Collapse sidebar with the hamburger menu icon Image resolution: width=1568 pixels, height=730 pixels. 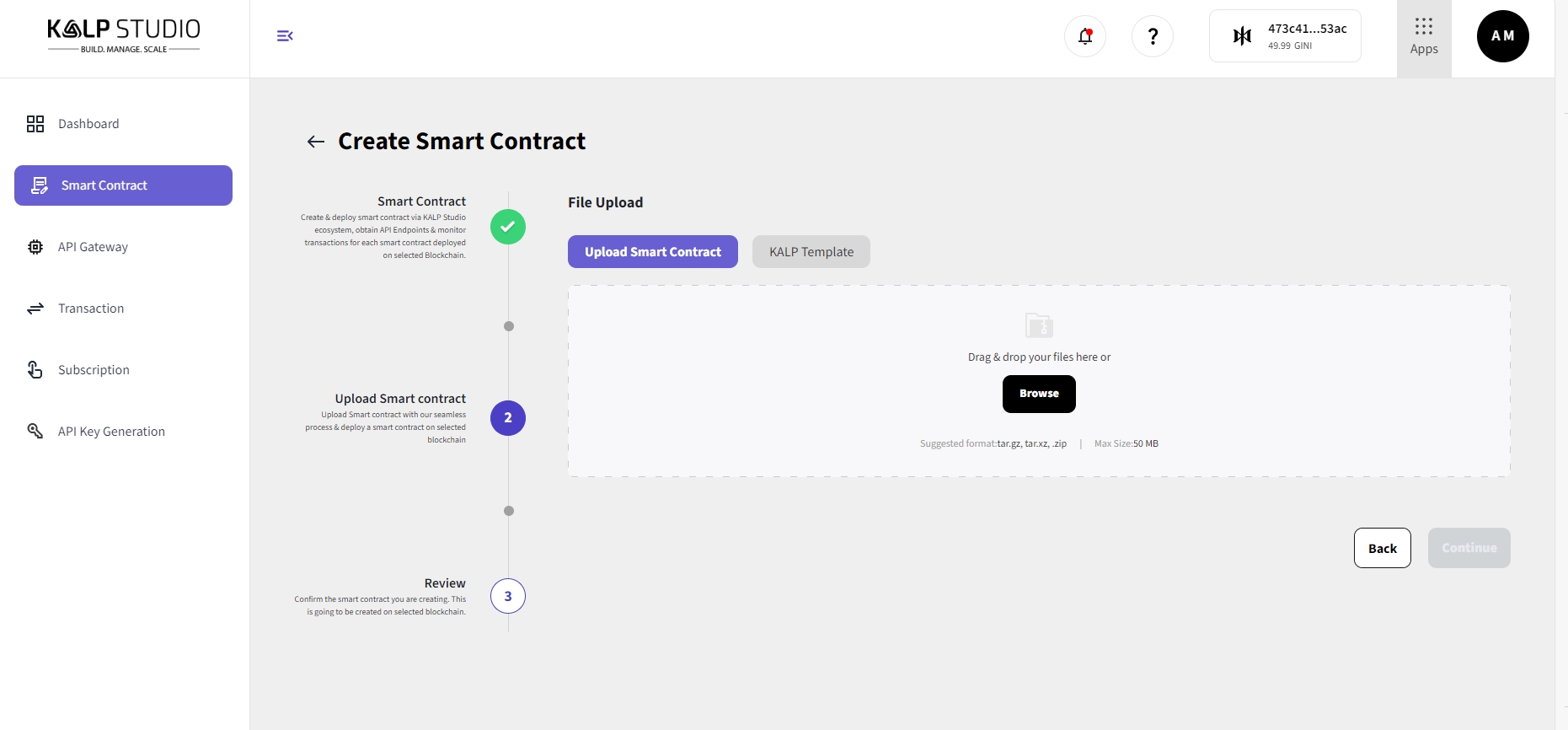click(285, 35)
